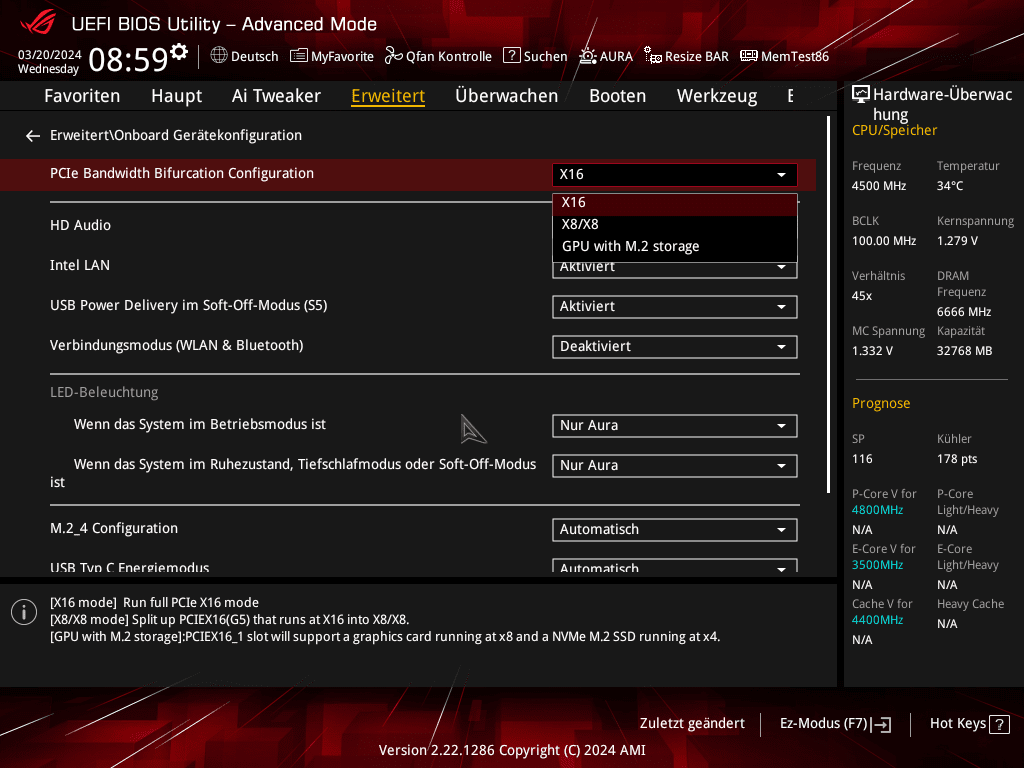Open the M.2_4 Configuration dropdown

(675, 529)
